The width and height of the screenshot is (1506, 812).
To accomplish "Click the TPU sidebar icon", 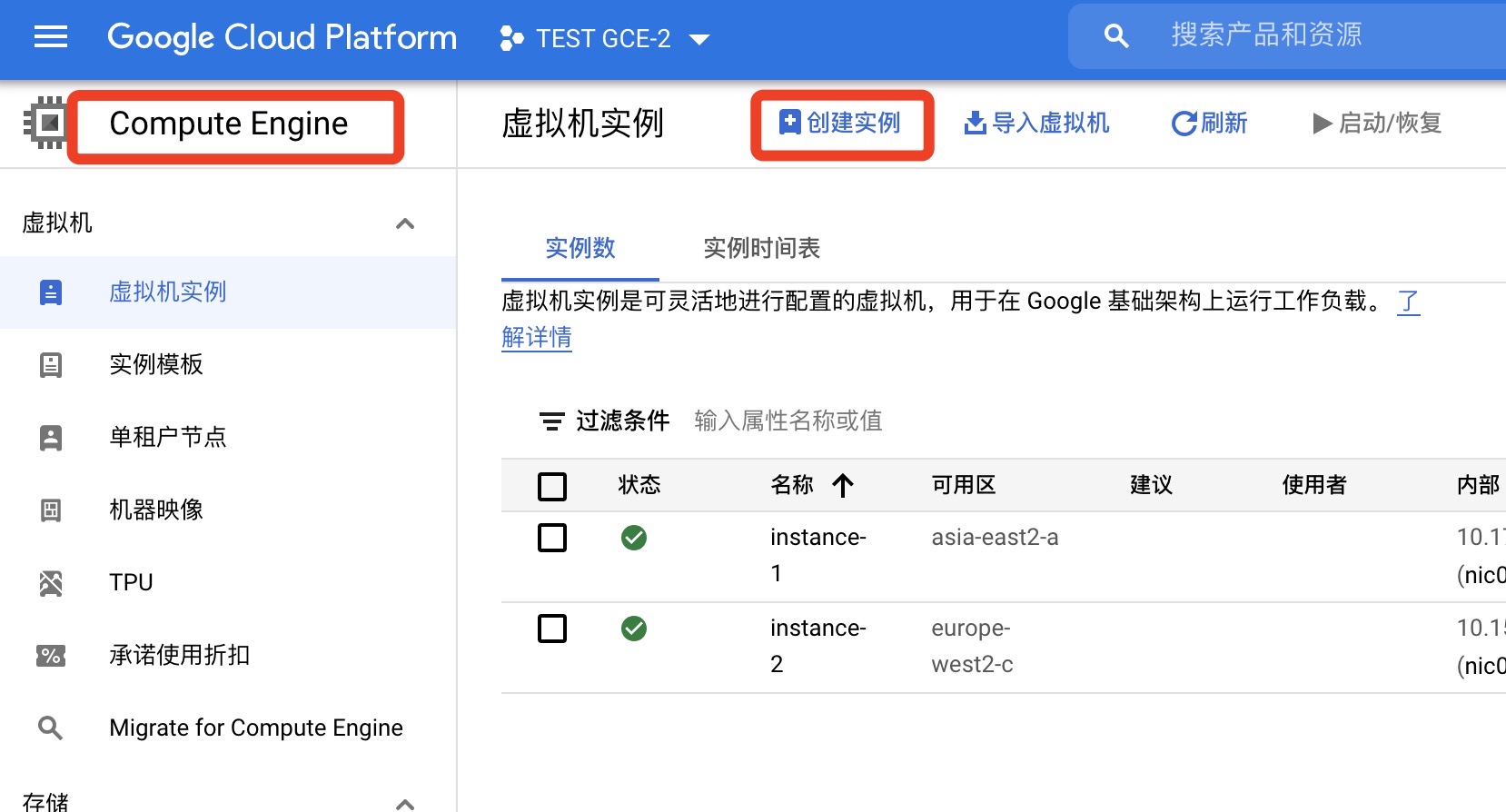I will click(51, 583).
